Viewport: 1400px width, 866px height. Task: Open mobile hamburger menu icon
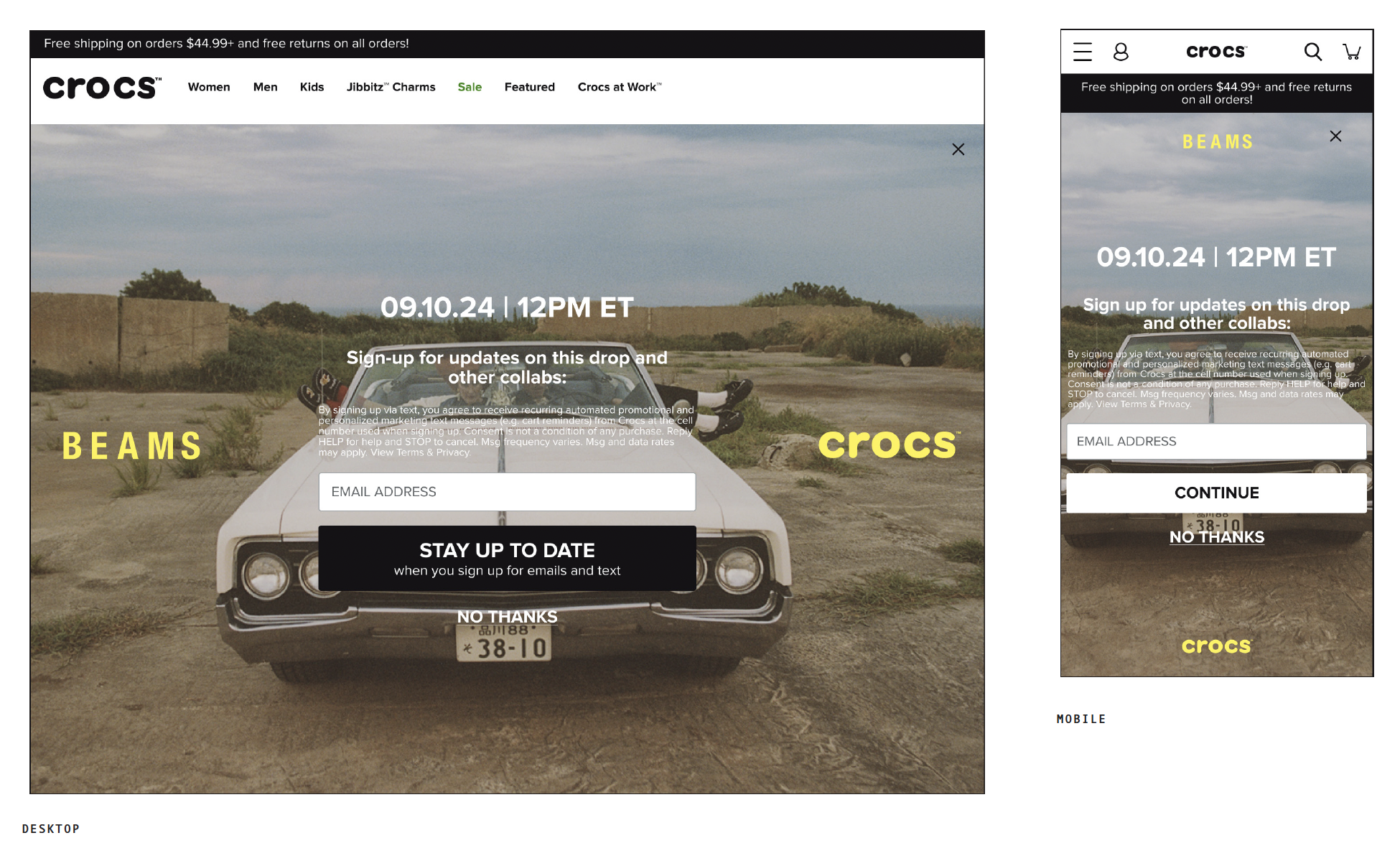(x=1082, y=52)
